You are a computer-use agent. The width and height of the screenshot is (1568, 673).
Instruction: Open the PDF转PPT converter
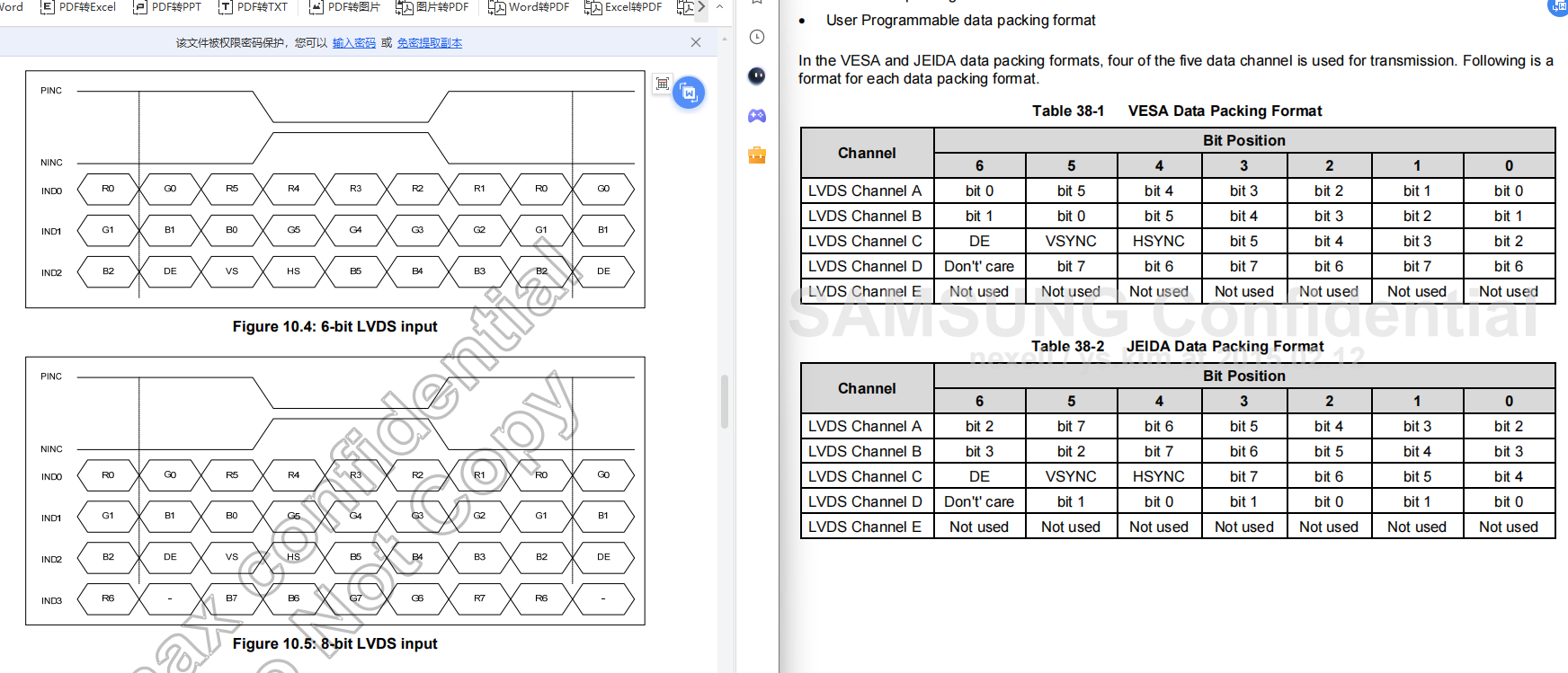[x=167, y=7]
